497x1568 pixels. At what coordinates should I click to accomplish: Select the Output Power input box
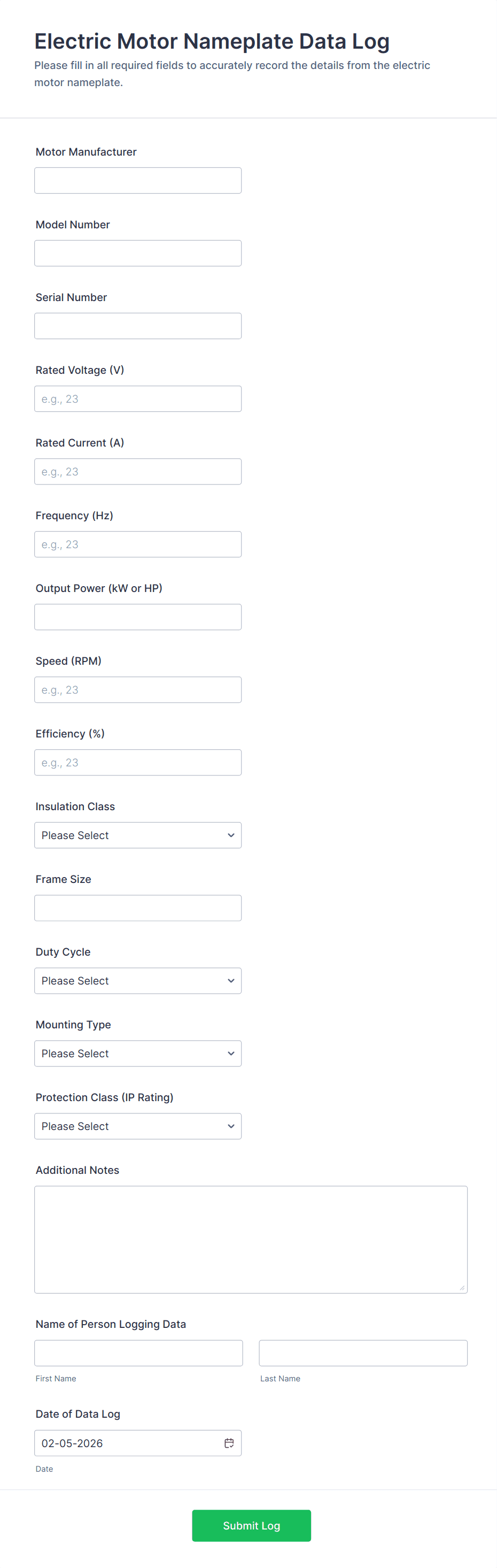click(137, 617)
